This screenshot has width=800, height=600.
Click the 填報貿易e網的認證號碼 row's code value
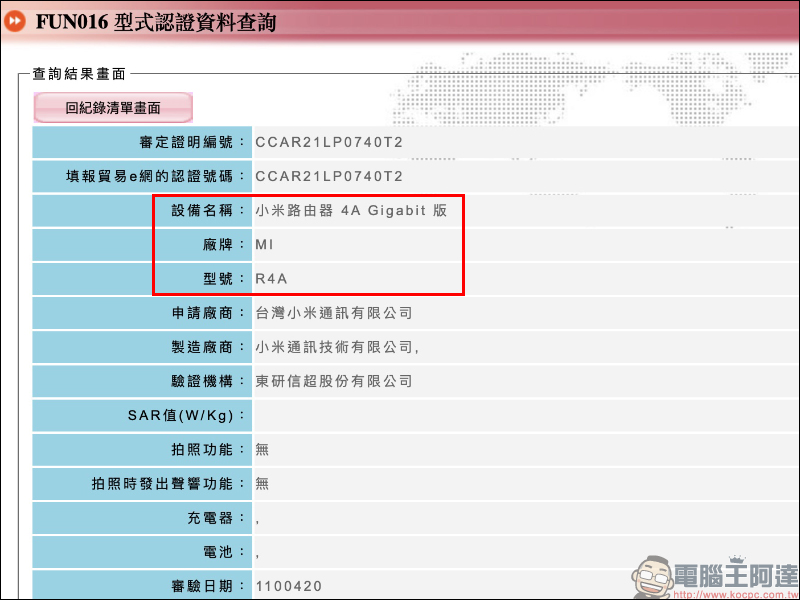point(329,177)
